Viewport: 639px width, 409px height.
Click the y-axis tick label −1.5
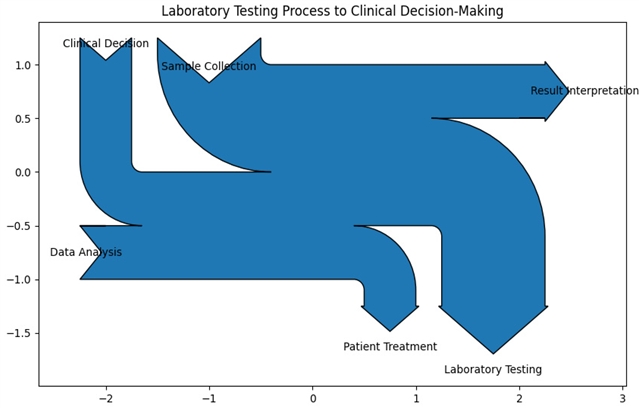point(21,333)
